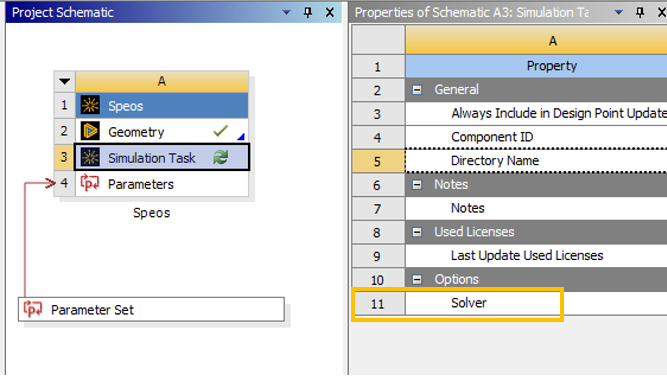This screenshot has width=667, height=376.
Task: Click the Parameter Set bar icon
Action: click(x=33, y=309)
